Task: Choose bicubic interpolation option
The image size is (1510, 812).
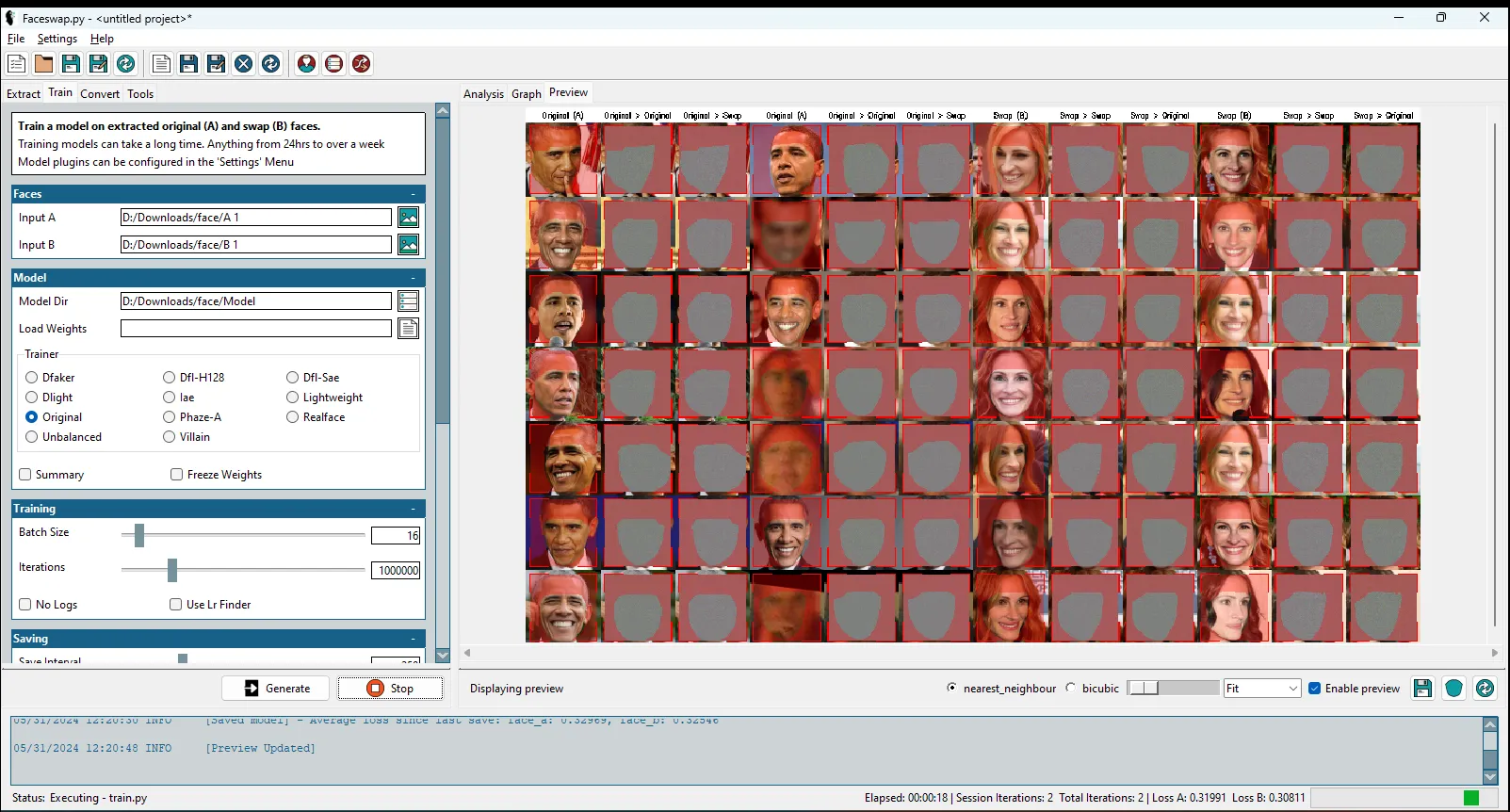Action: 1071,689
